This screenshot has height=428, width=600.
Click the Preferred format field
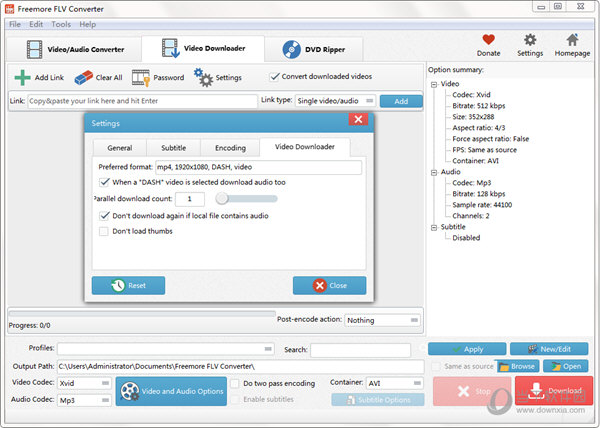258,167
